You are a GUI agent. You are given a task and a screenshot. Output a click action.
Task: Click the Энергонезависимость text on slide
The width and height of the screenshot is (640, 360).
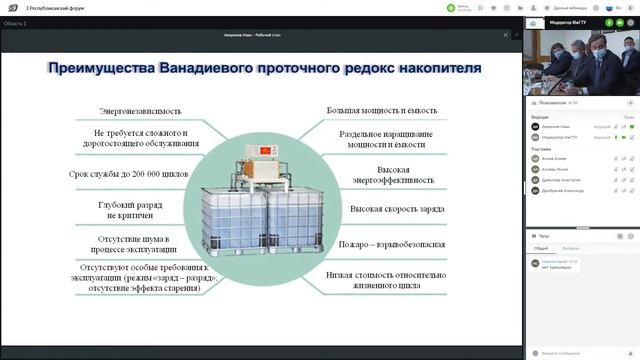[x=140, y=111]
